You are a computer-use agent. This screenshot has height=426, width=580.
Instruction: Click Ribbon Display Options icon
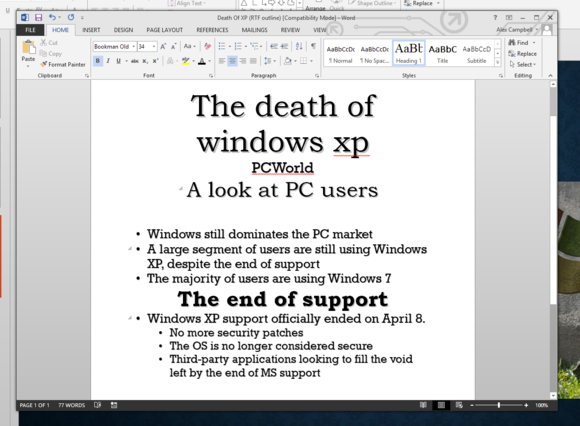click(509, 17)
